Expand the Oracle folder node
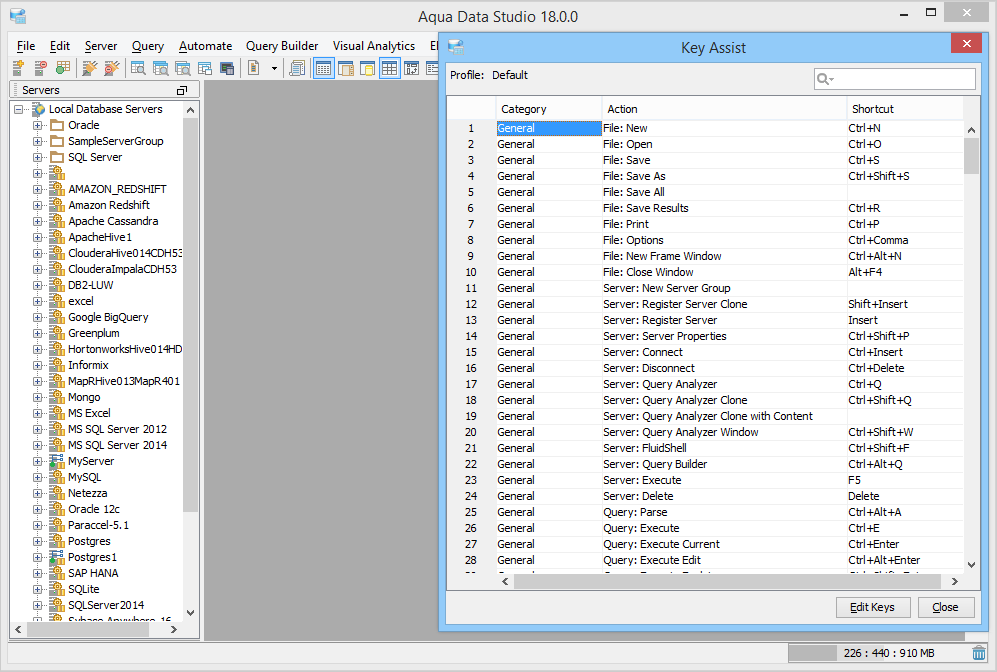Viewport: 997px width, 672px height. click(x=38, y=125)
